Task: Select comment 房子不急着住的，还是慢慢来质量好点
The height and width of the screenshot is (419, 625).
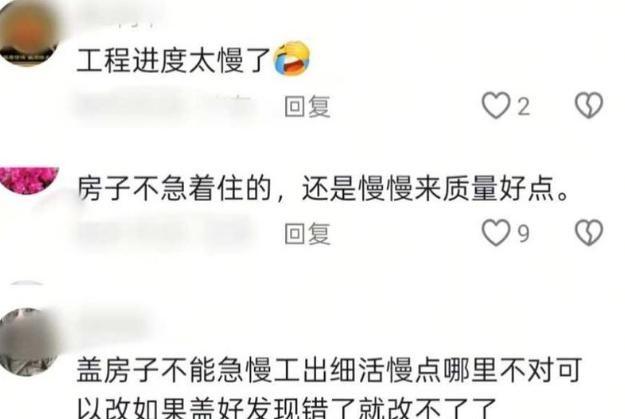Action: 323,188
